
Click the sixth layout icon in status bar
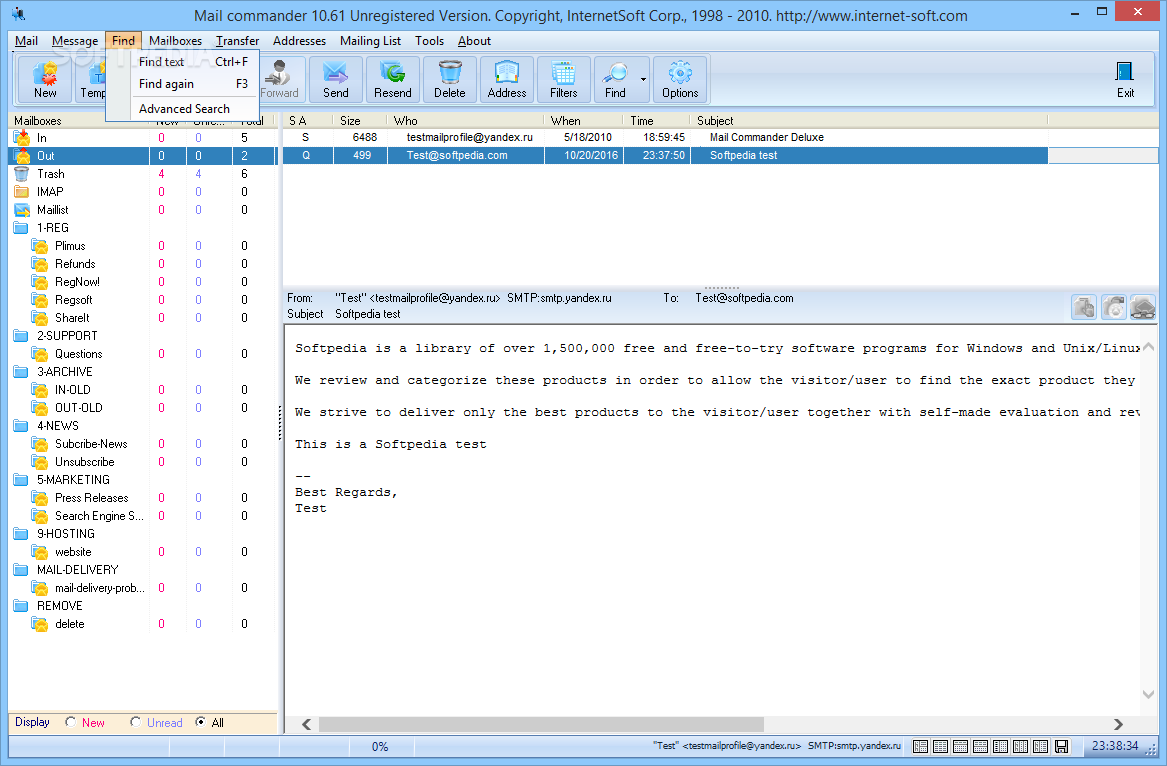(1021, 746)
